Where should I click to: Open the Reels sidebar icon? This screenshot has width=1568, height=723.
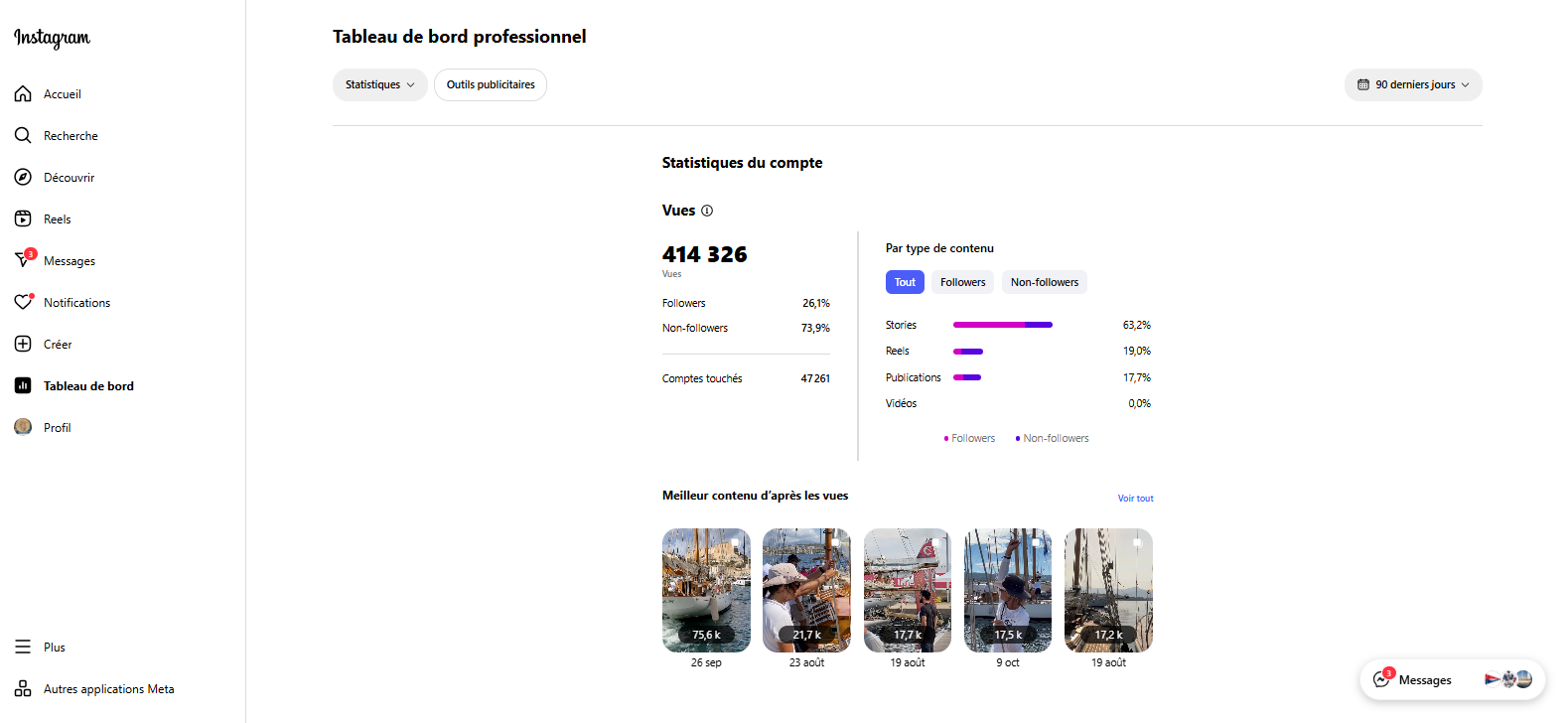click(x=23, y=219)
